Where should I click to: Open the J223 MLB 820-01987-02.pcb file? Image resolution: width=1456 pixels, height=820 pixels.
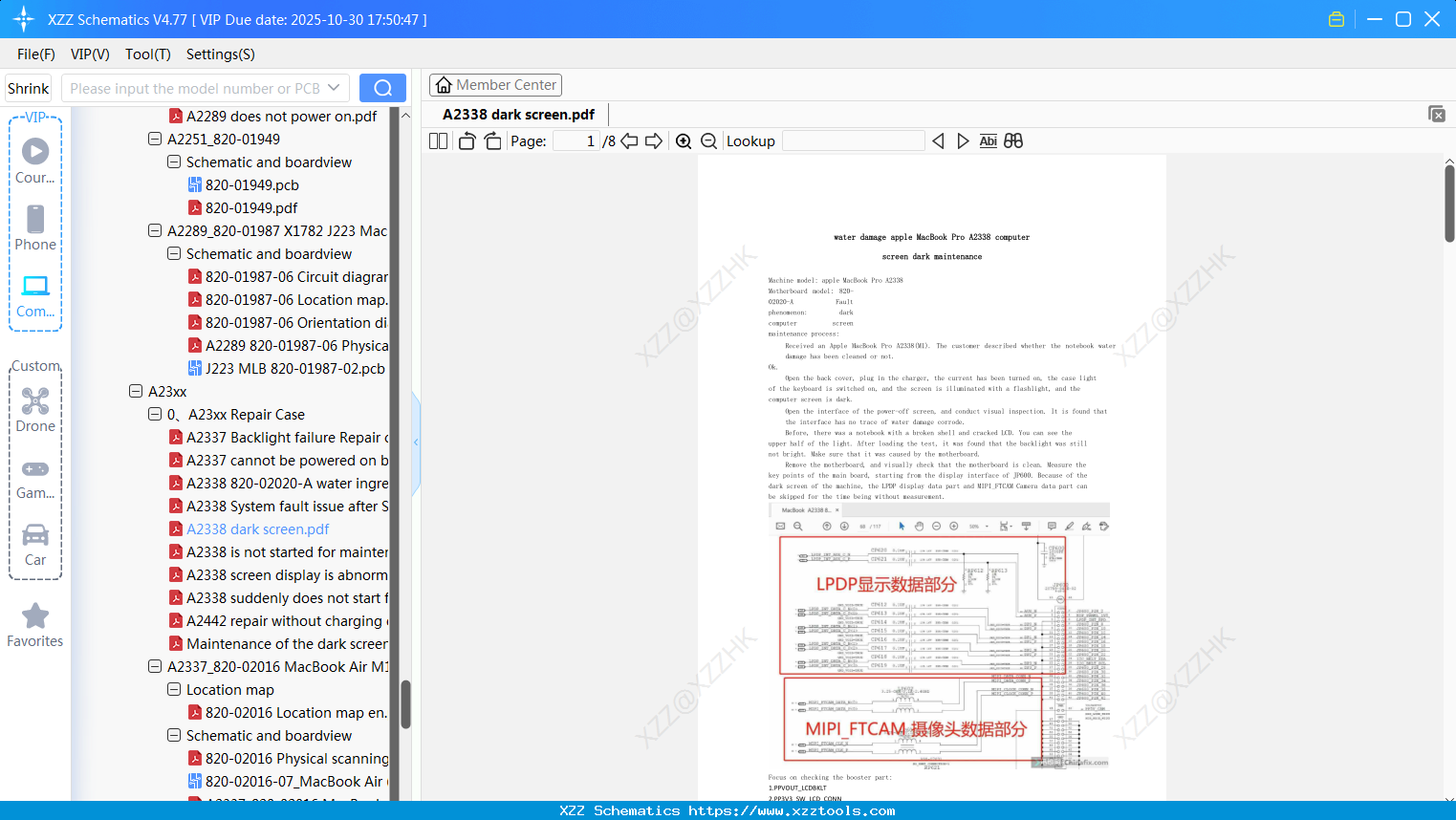pos(286,369)
